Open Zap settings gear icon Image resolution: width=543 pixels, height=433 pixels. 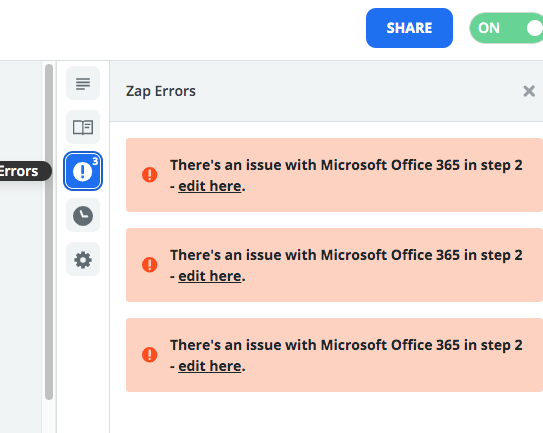click(x=83, y=259)
